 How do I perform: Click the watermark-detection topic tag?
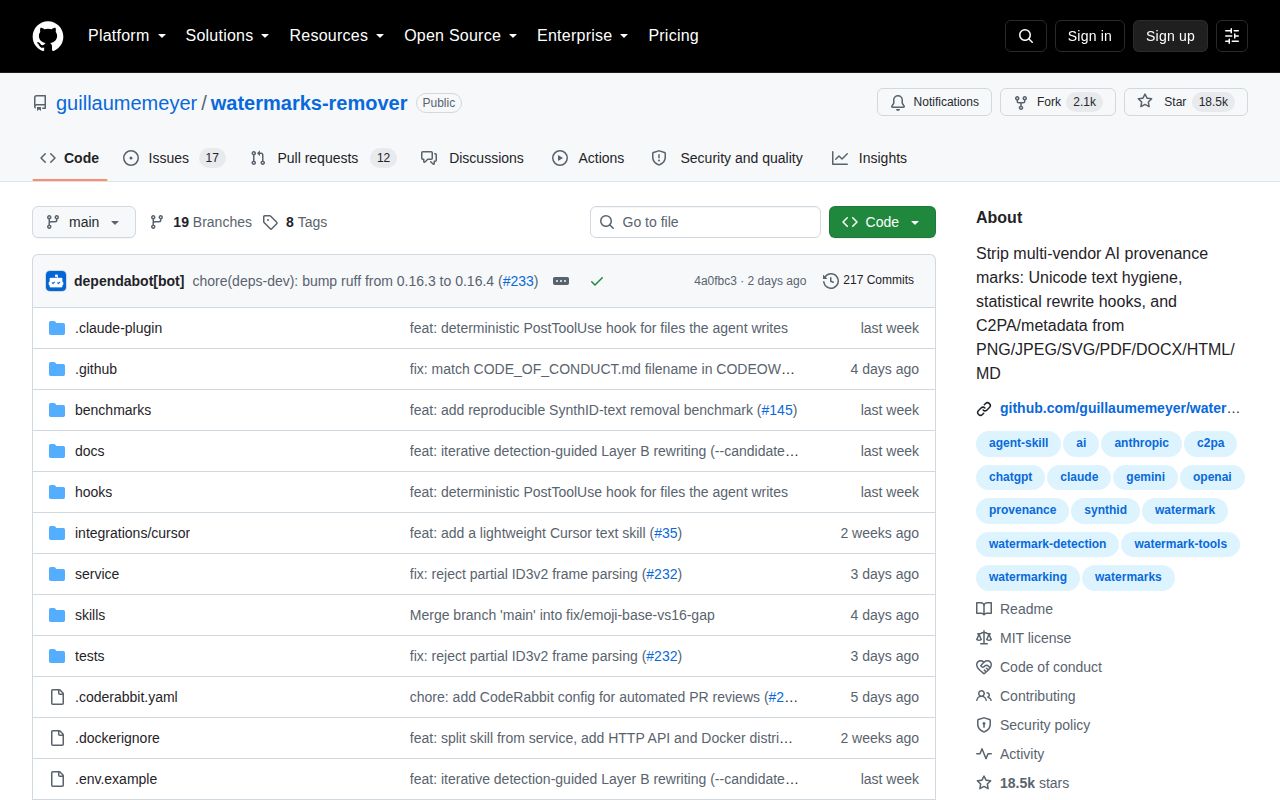tap(1048, 544)
